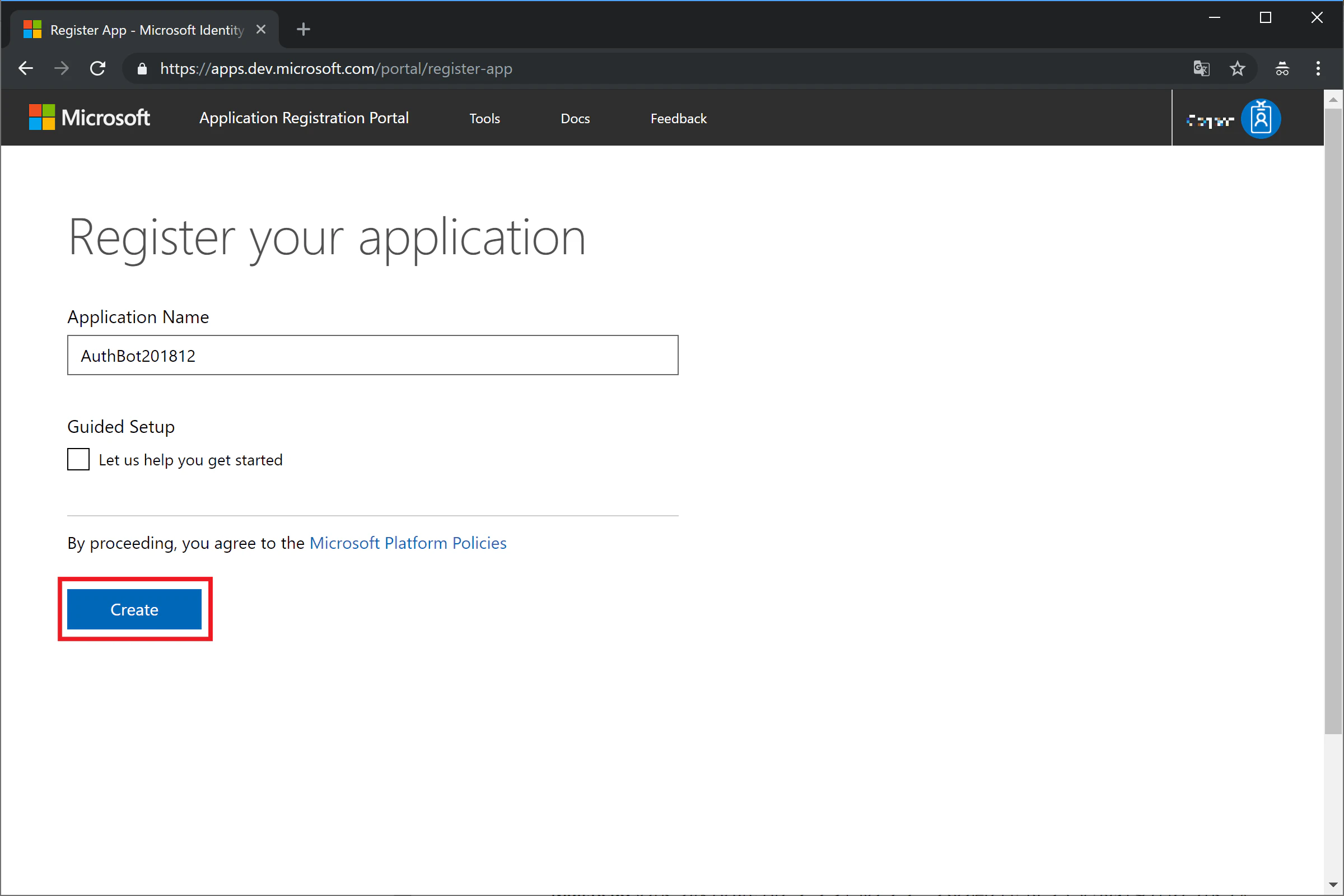This screenshot has height=896, width=1344.
Task: Focus the Application Name input field
Action: click(x=372, y=356)
